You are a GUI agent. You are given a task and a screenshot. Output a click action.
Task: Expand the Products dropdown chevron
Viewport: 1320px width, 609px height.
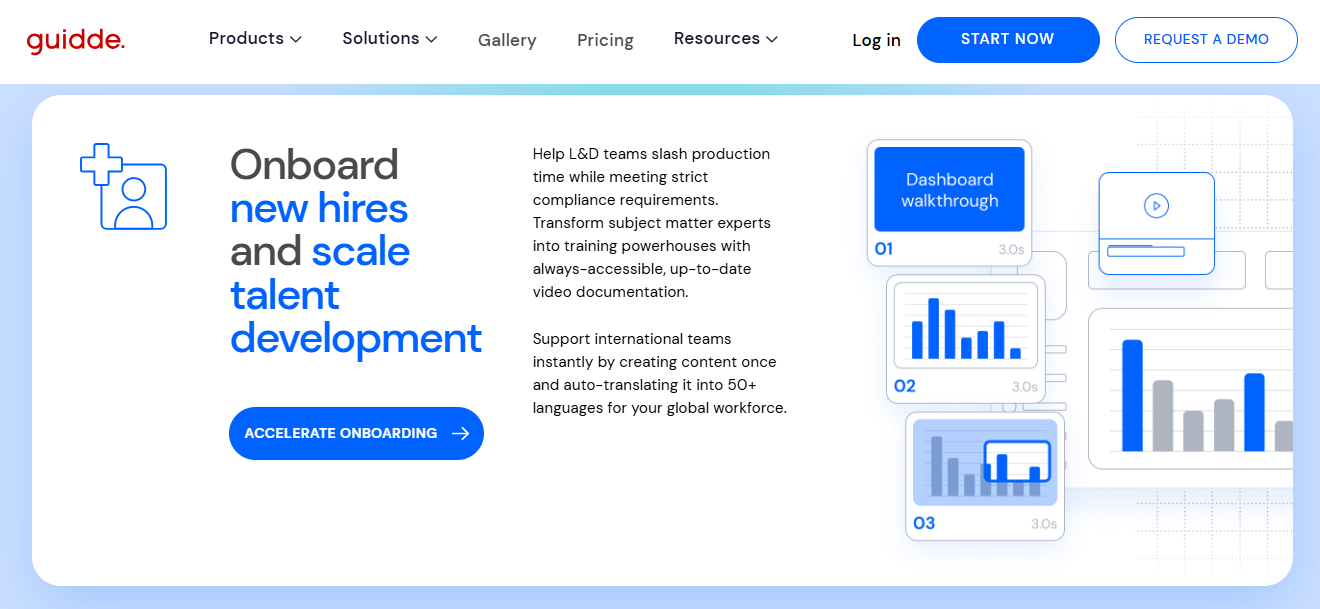tap(296, 39)
